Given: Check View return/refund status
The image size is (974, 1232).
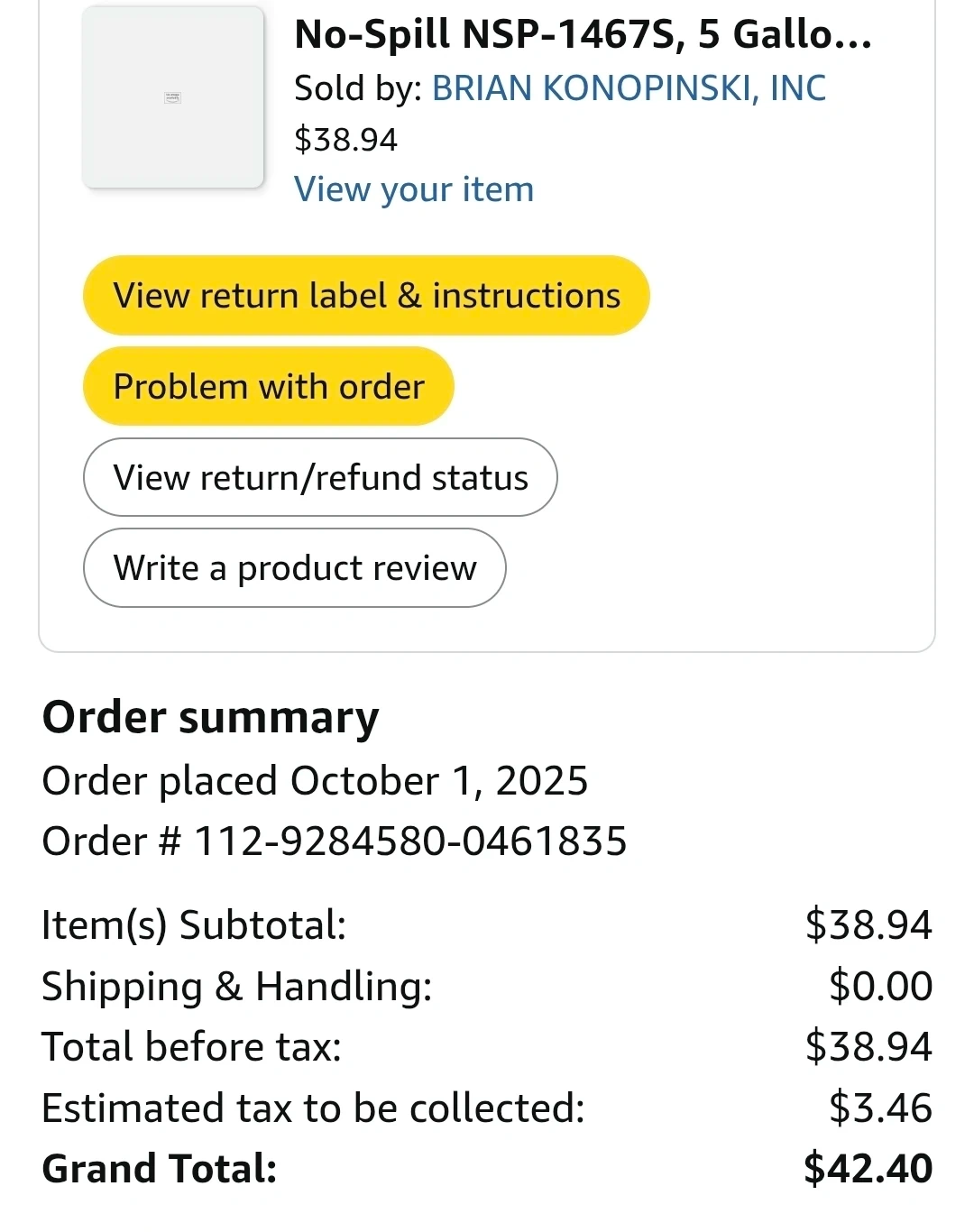Looking at the screenshot, I should [x=320, y=478].
